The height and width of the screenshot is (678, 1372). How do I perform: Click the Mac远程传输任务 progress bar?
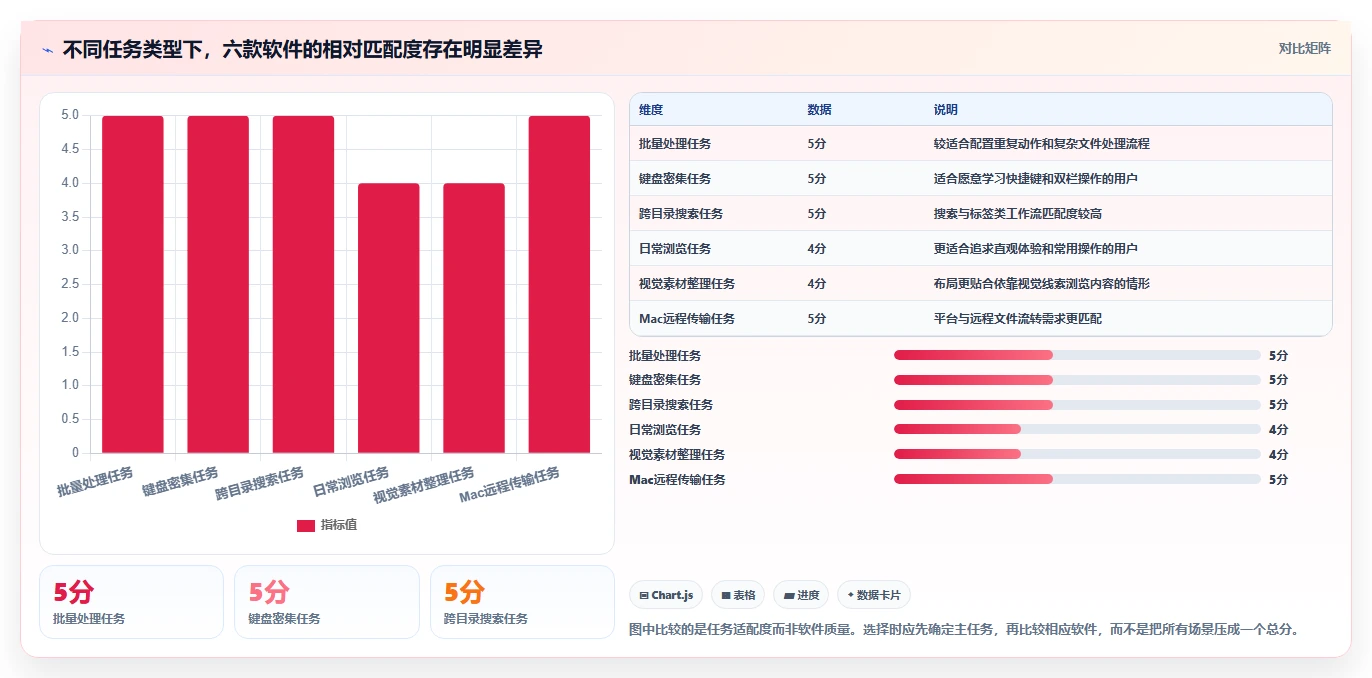click(1077, 479)
